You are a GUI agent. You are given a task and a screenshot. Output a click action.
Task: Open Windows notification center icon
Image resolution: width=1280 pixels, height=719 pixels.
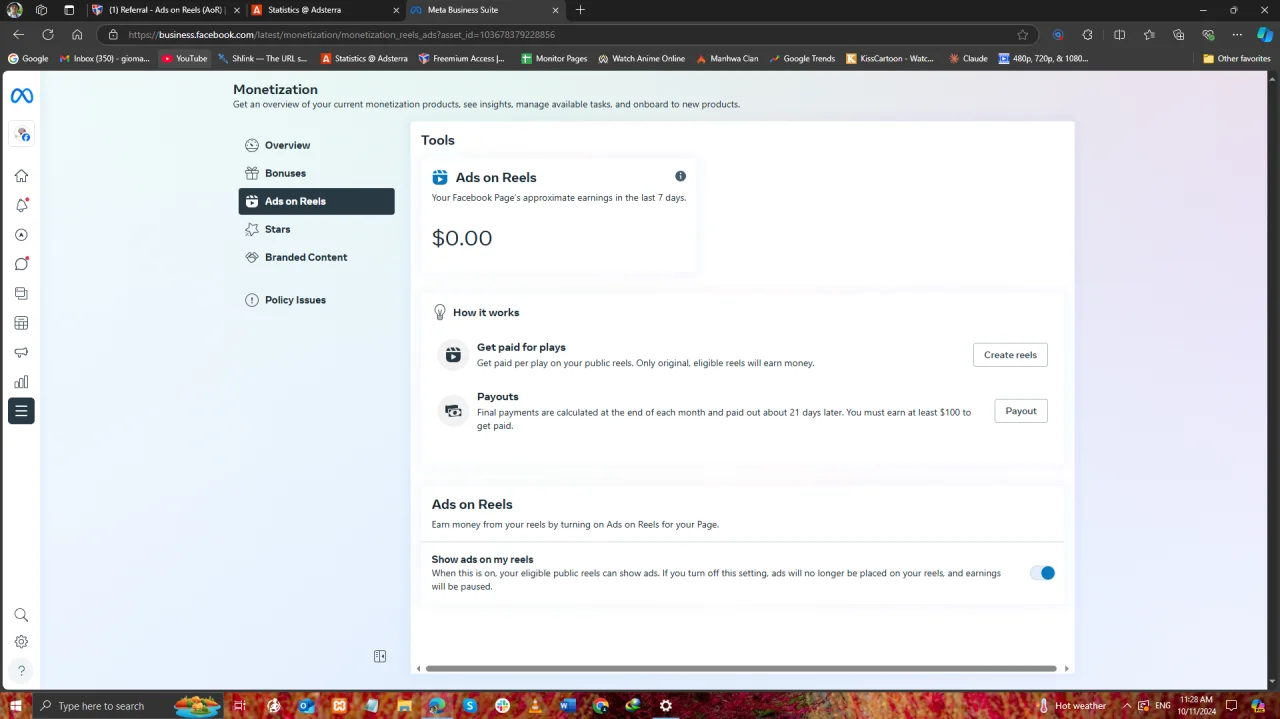[1232, 706]
